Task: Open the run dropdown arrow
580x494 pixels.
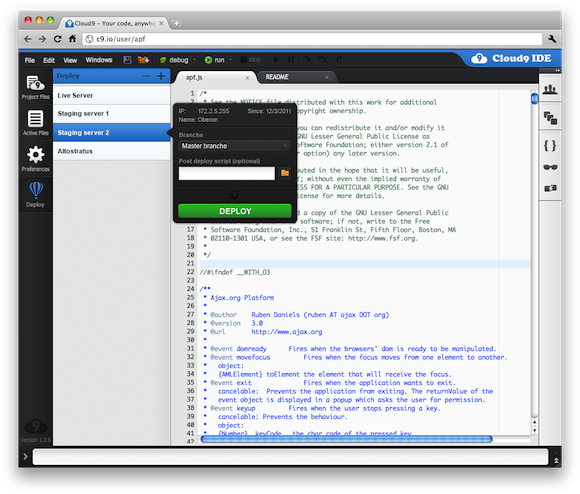Action: click(231, 60)
